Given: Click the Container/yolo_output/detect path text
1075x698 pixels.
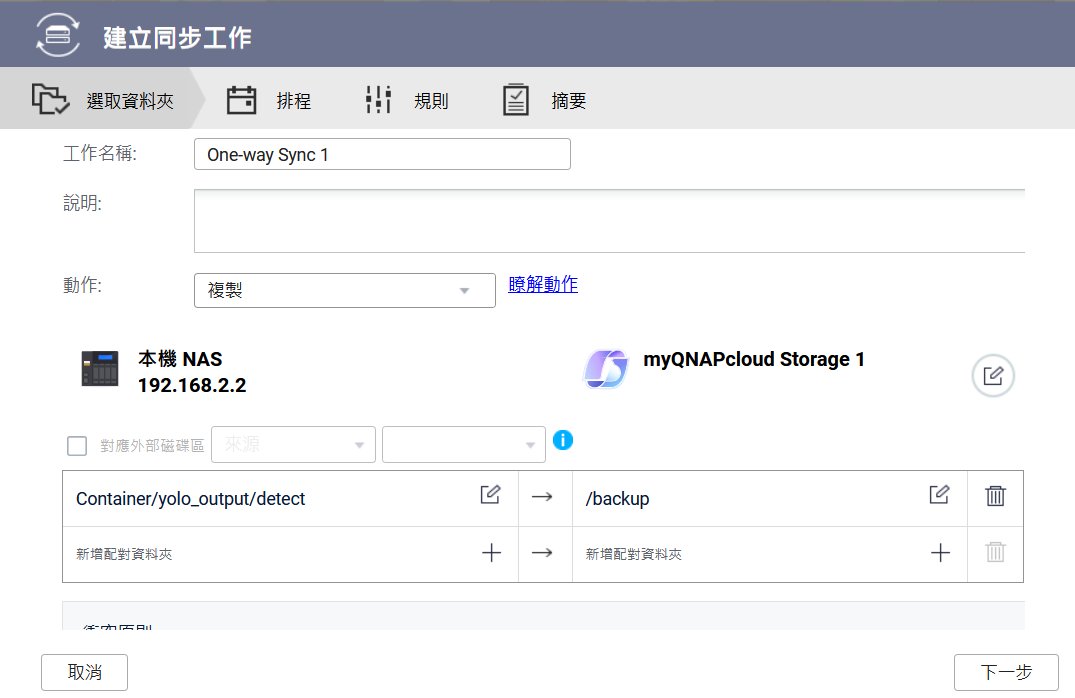Looking at the screenshot, I should (x=191, y=499).
